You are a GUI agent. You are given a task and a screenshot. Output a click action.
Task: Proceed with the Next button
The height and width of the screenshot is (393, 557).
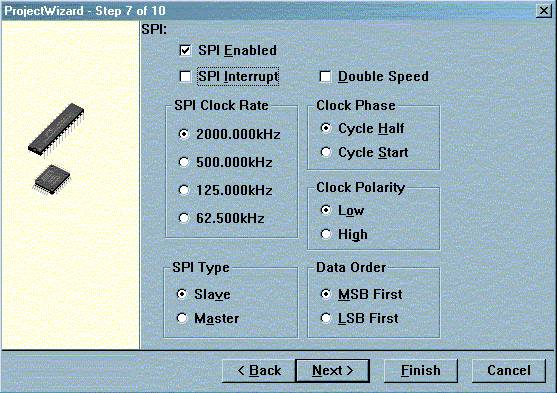point(332,371)
